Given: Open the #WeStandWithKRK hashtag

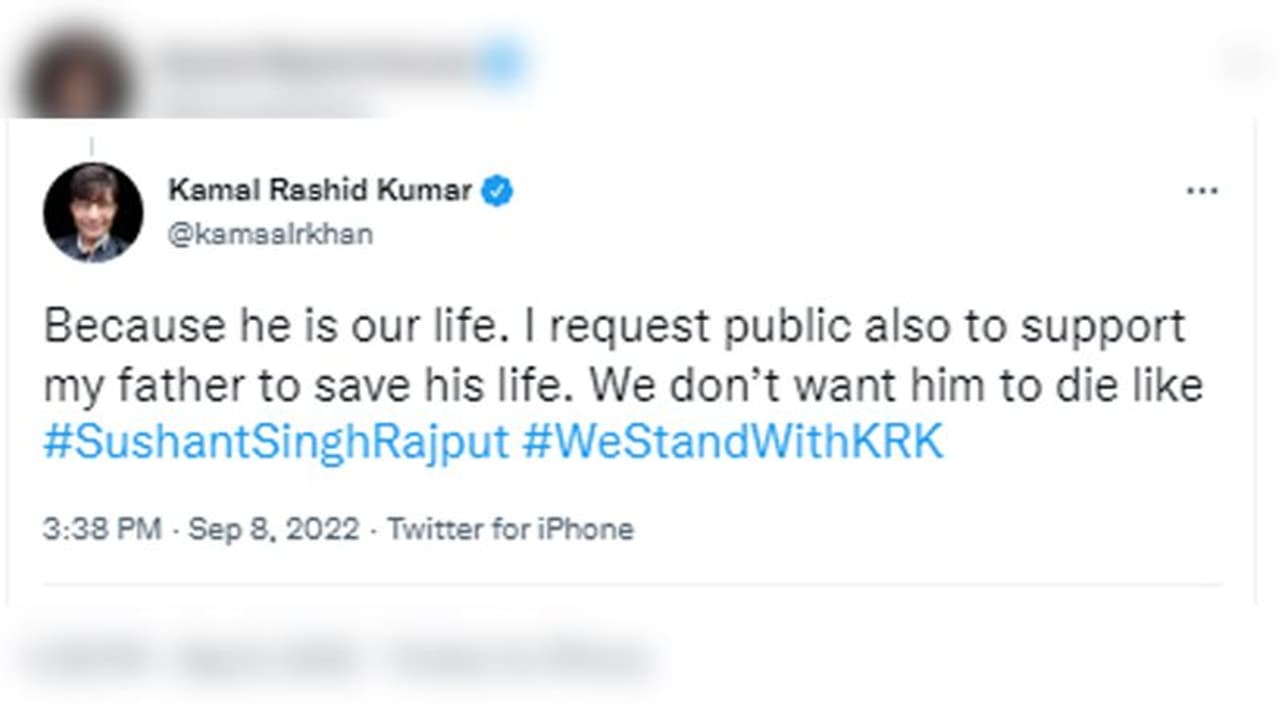Looking at the screenshot, I should [732, 443].
